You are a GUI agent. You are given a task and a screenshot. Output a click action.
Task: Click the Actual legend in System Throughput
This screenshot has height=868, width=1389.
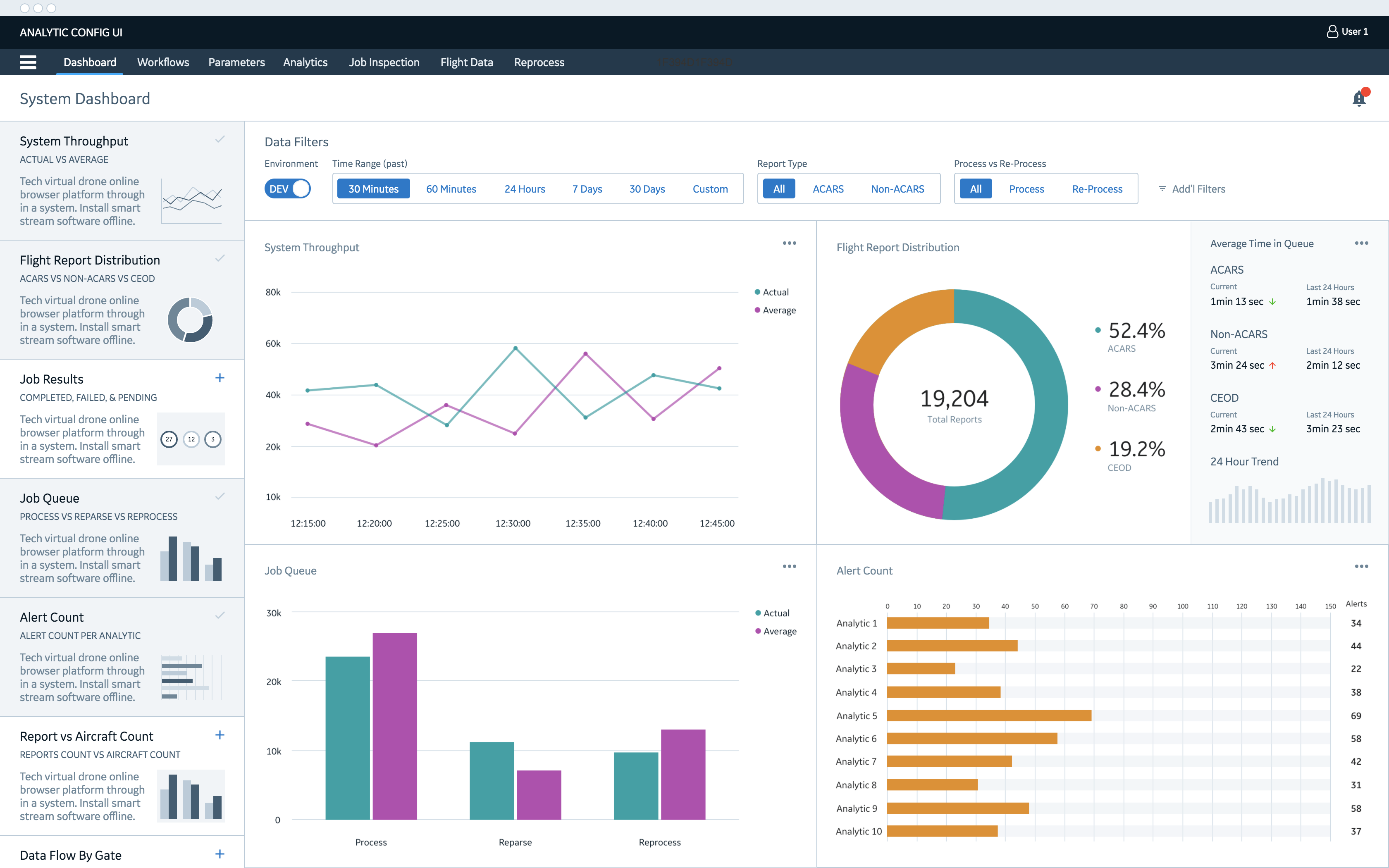pos(772,292)
